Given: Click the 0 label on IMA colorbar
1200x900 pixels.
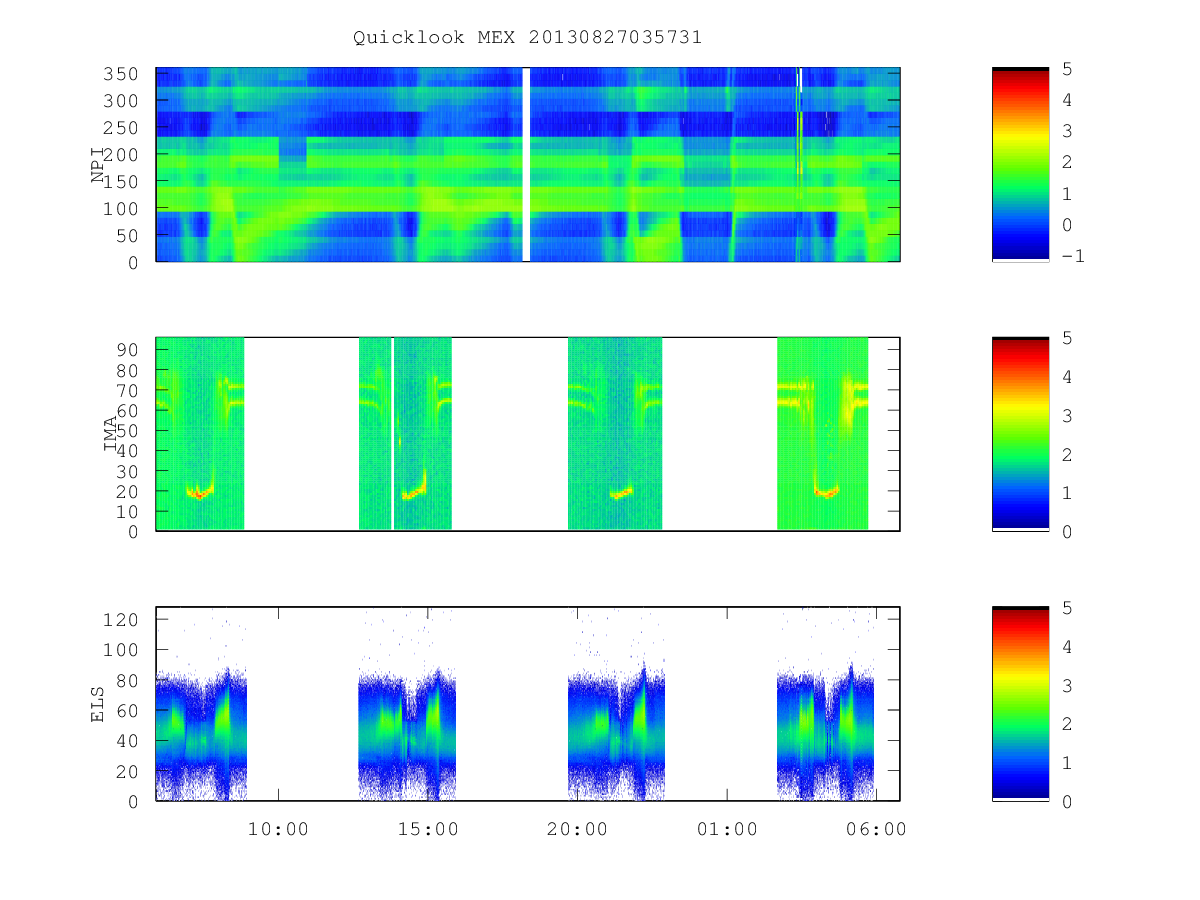Looking at the screenshot, I should pos(1066,532).
